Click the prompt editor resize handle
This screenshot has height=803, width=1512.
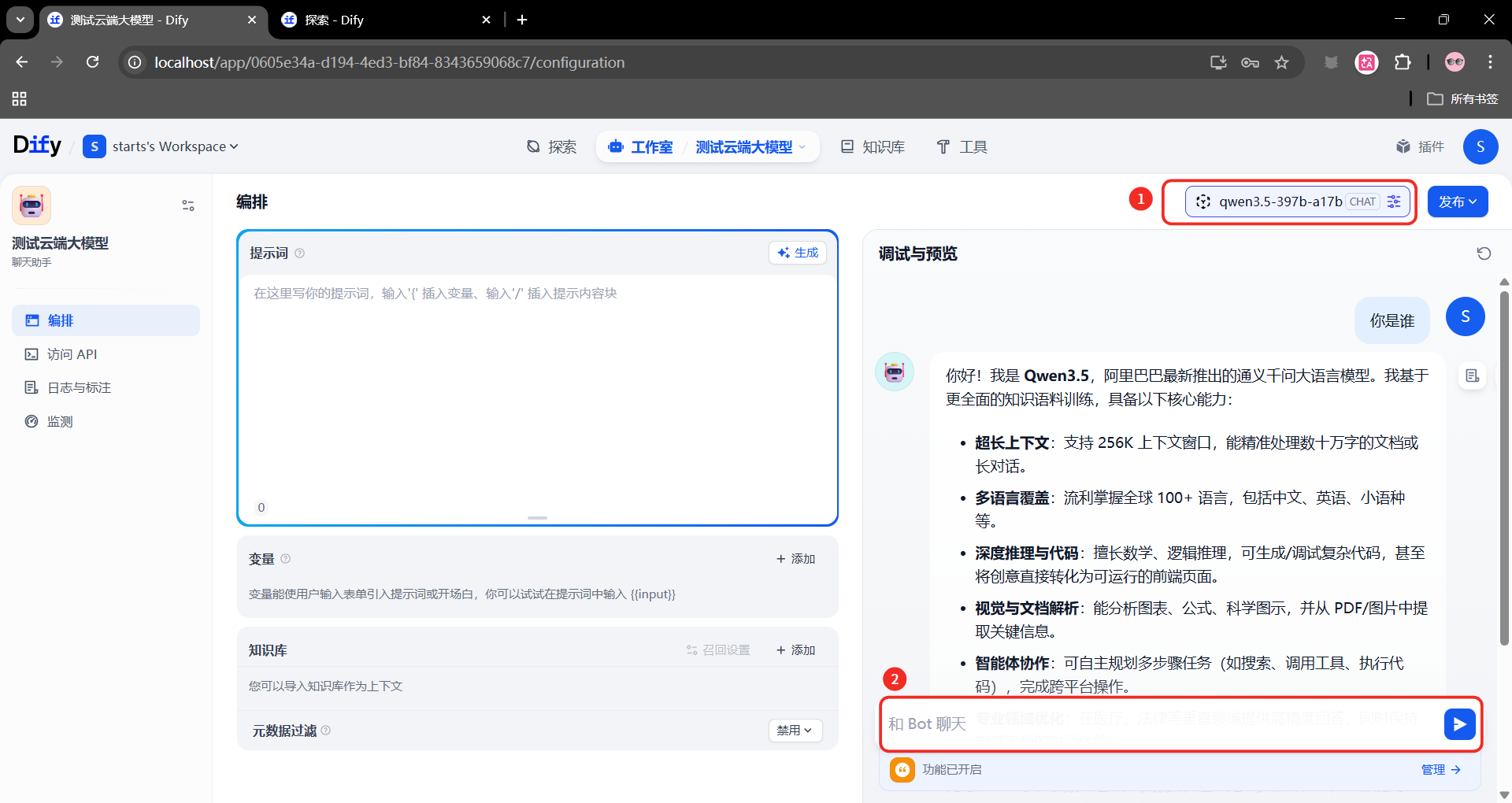tap(537, 518)
